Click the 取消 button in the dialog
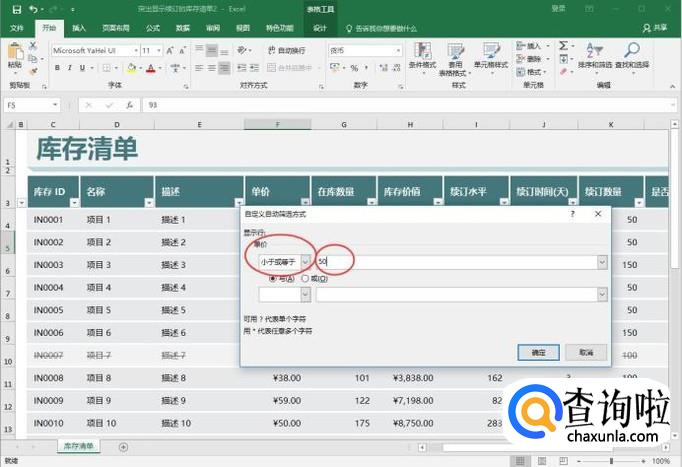The height and width of the screenshot is (467, 682). coord(585,352)
